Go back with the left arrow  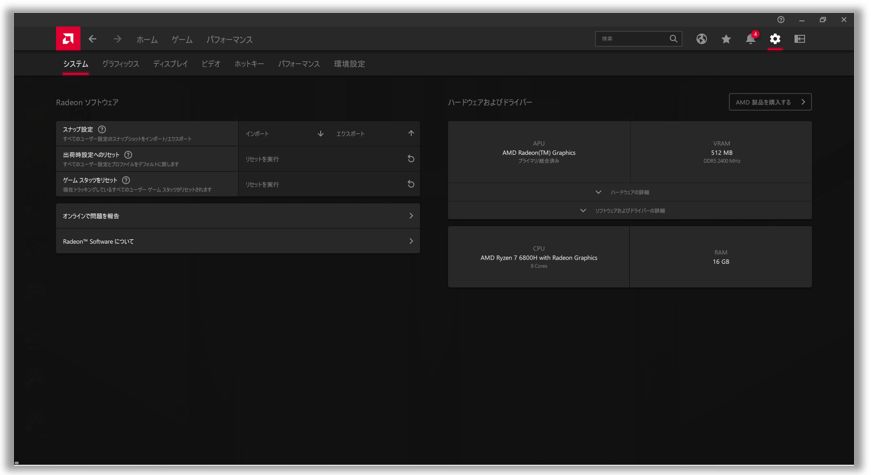(93, 39)
